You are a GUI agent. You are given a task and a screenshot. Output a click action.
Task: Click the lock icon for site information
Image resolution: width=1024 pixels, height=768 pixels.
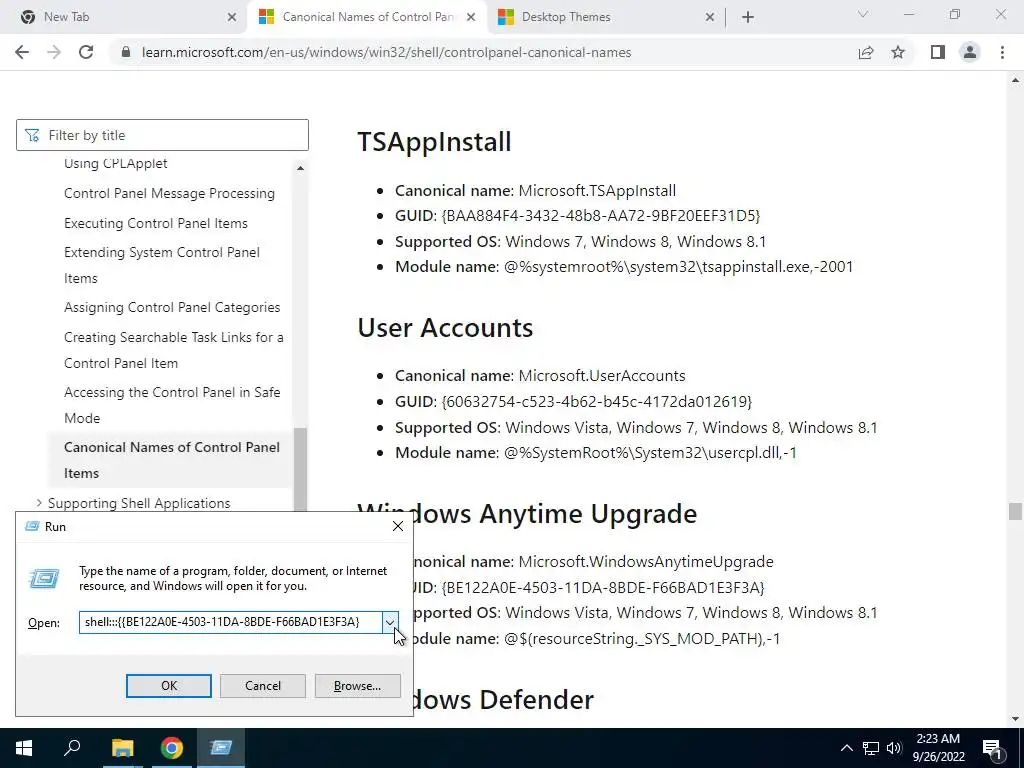[x=126, y=52]
